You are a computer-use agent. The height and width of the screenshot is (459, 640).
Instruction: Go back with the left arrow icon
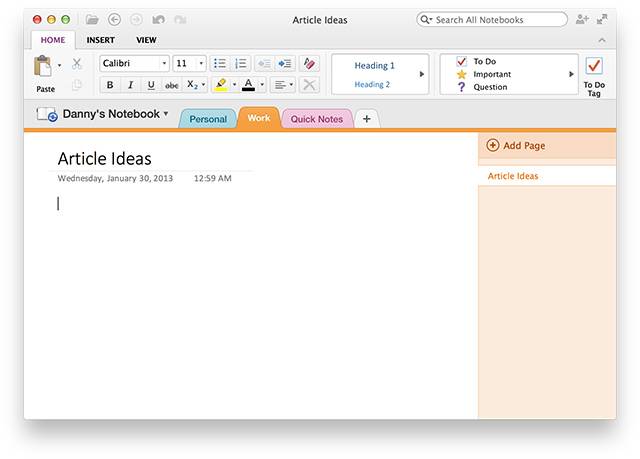point(114,20)
